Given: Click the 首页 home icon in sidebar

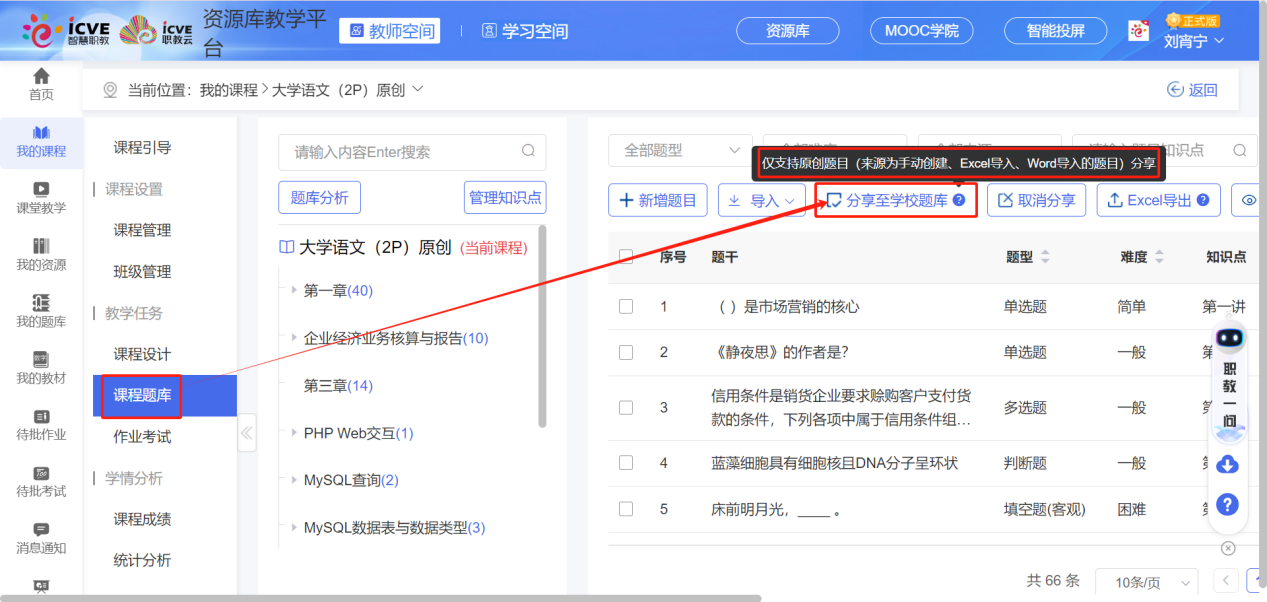Looking at the screenshot, I should [x=41, y=83].
